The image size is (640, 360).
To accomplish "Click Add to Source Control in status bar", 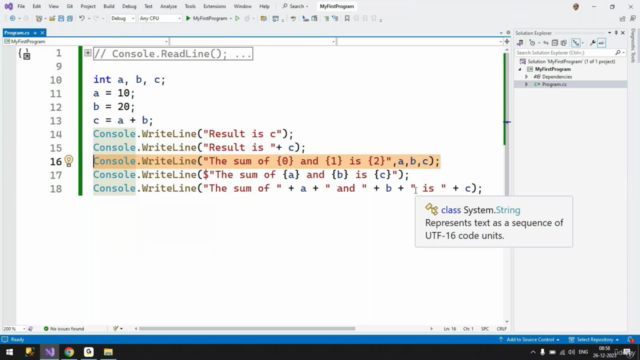I will (x=529, y=340).
